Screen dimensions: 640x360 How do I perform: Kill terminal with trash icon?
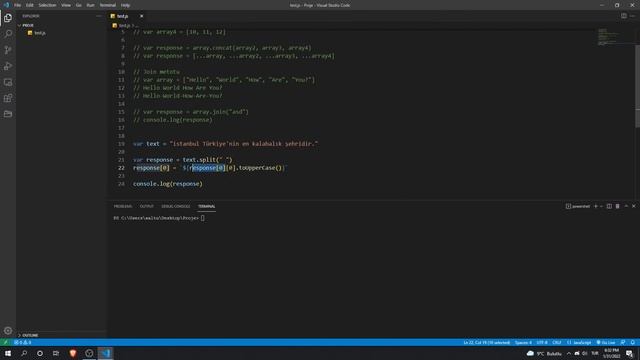click(x=618, y=206)
